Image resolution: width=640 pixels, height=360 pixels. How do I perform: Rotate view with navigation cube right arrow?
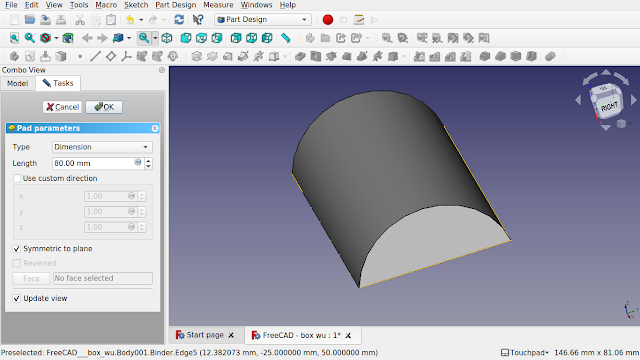click(x=633, y=100)
